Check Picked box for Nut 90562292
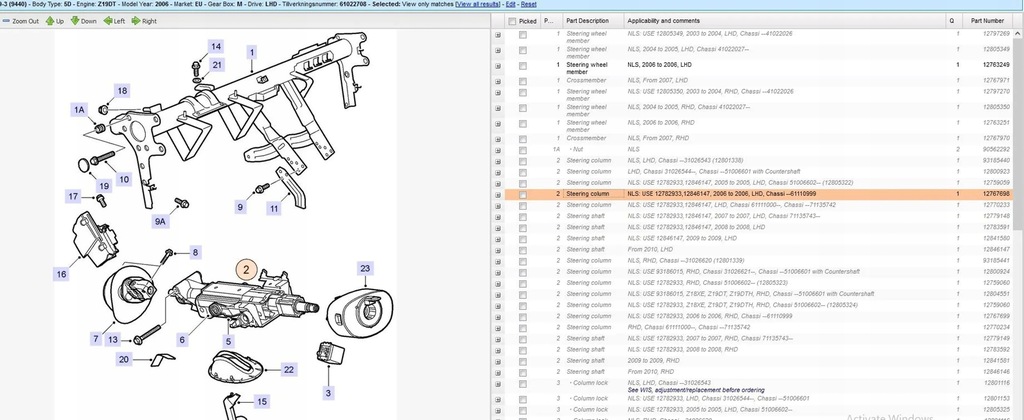1024x420 pixels. click(x=522, y=150)
